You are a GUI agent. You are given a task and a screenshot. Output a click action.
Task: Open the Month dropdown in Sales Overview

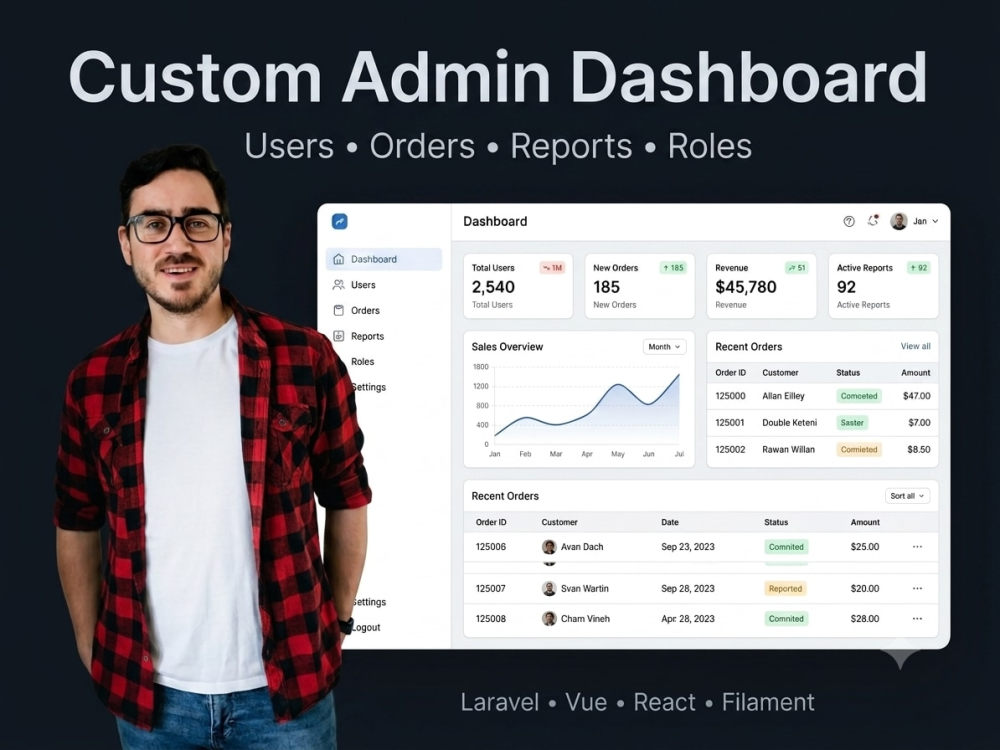point(665,347)
